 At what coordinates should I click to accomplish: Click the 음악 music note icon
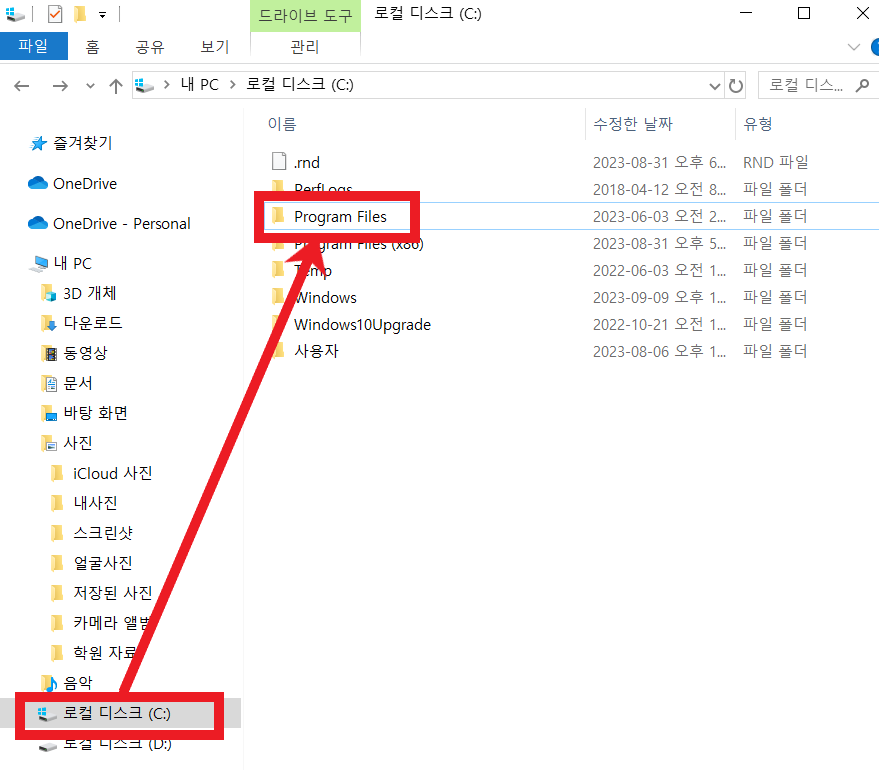(49, 683)
